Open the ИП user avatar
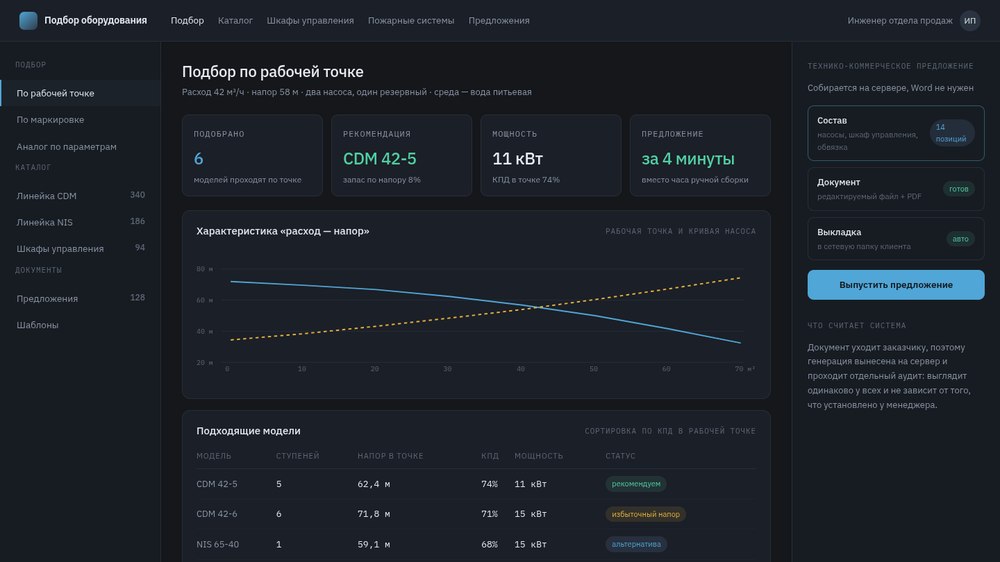This screenshot has width=1000, height=562. (969, 20)
